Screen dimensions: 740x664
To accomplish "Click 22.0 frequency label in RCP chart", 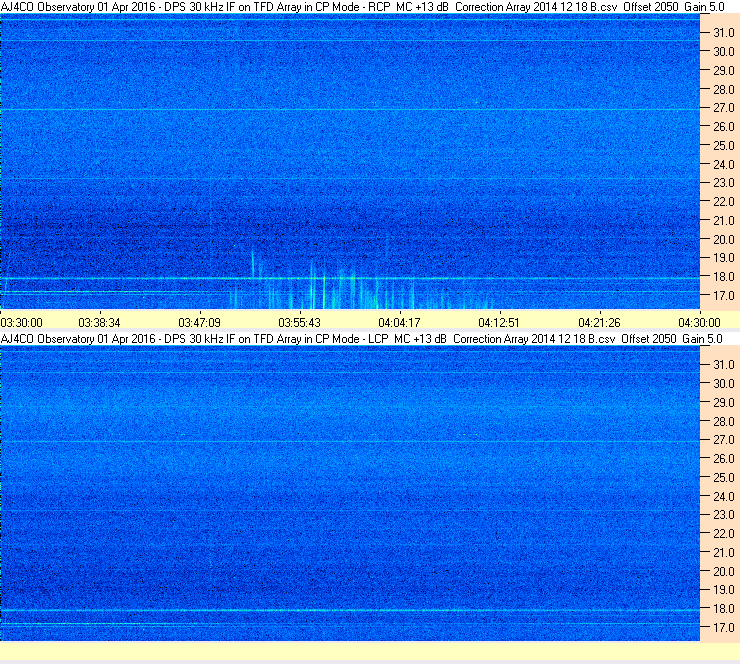I will 724,202.
